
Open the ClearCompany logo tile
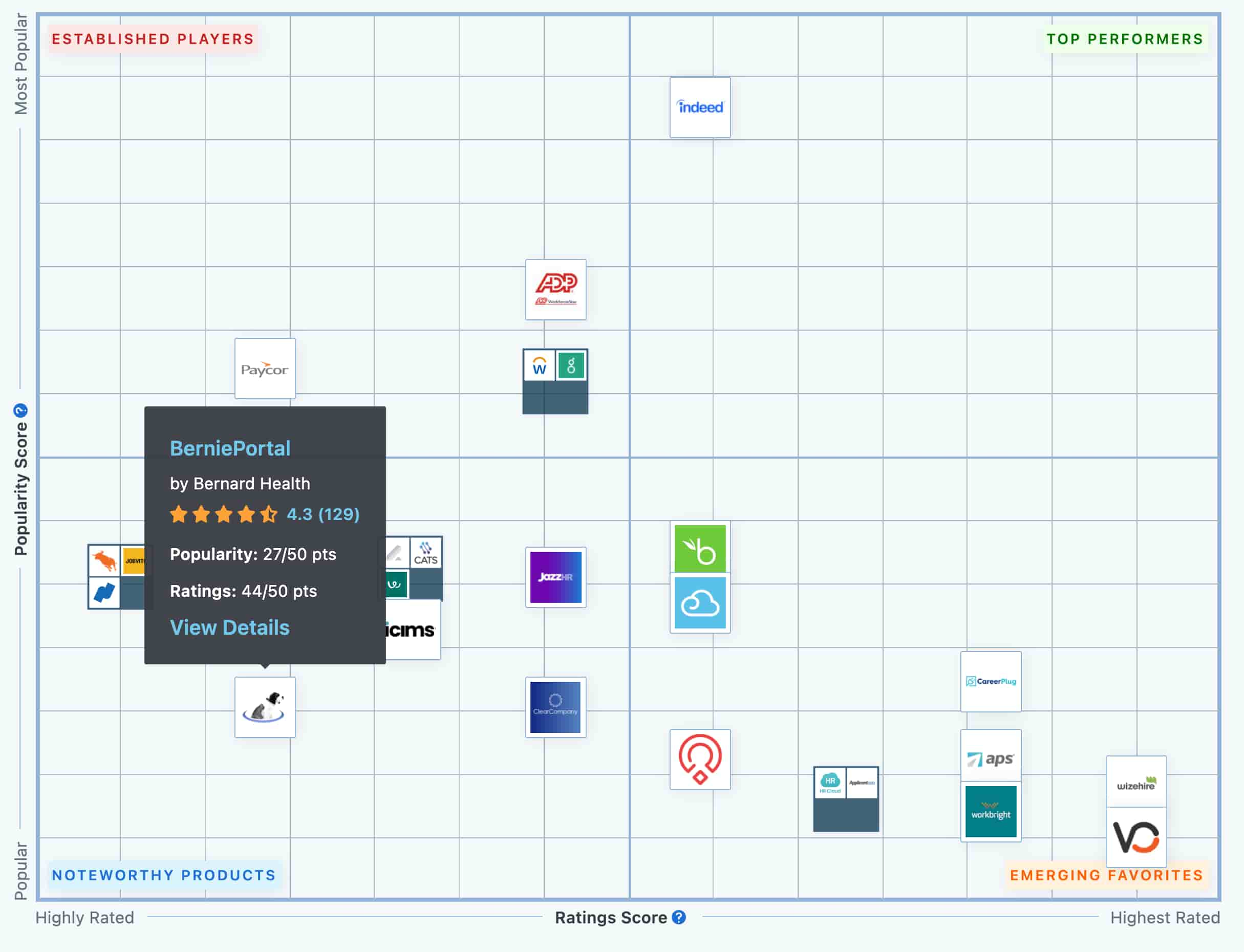pos(555,707)
